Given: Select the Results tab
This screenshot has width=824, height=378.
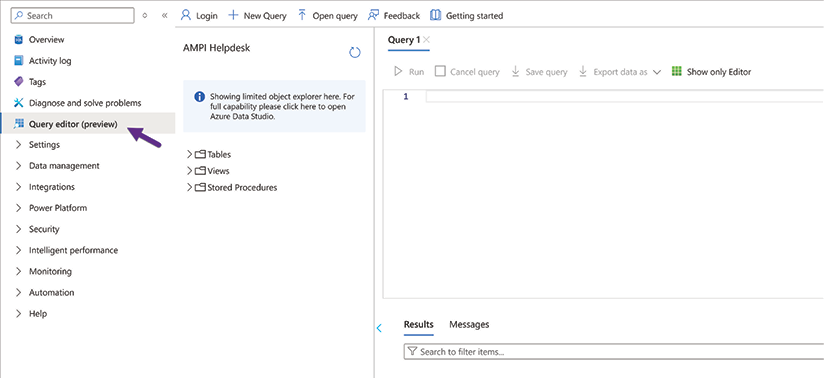Looking at the screenshot, I should 418,324.
